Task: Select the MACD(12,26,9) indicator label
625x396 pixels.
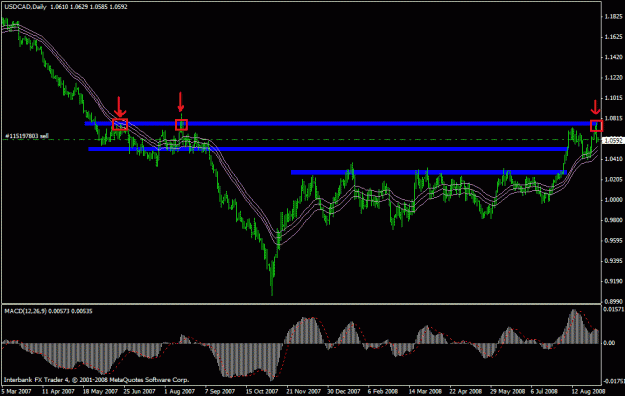Action: click(26, 311)
